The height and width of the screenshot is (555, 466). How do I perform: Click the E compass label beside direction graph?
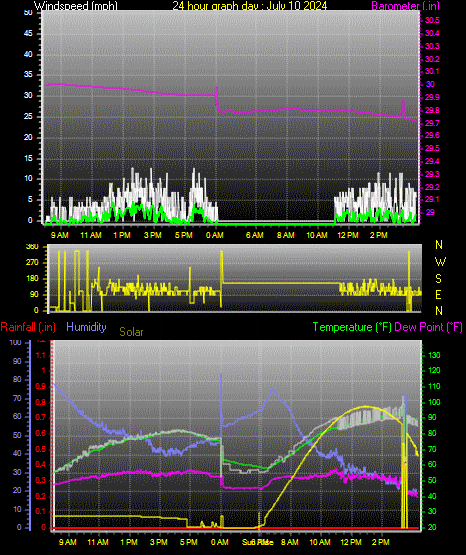438,294
